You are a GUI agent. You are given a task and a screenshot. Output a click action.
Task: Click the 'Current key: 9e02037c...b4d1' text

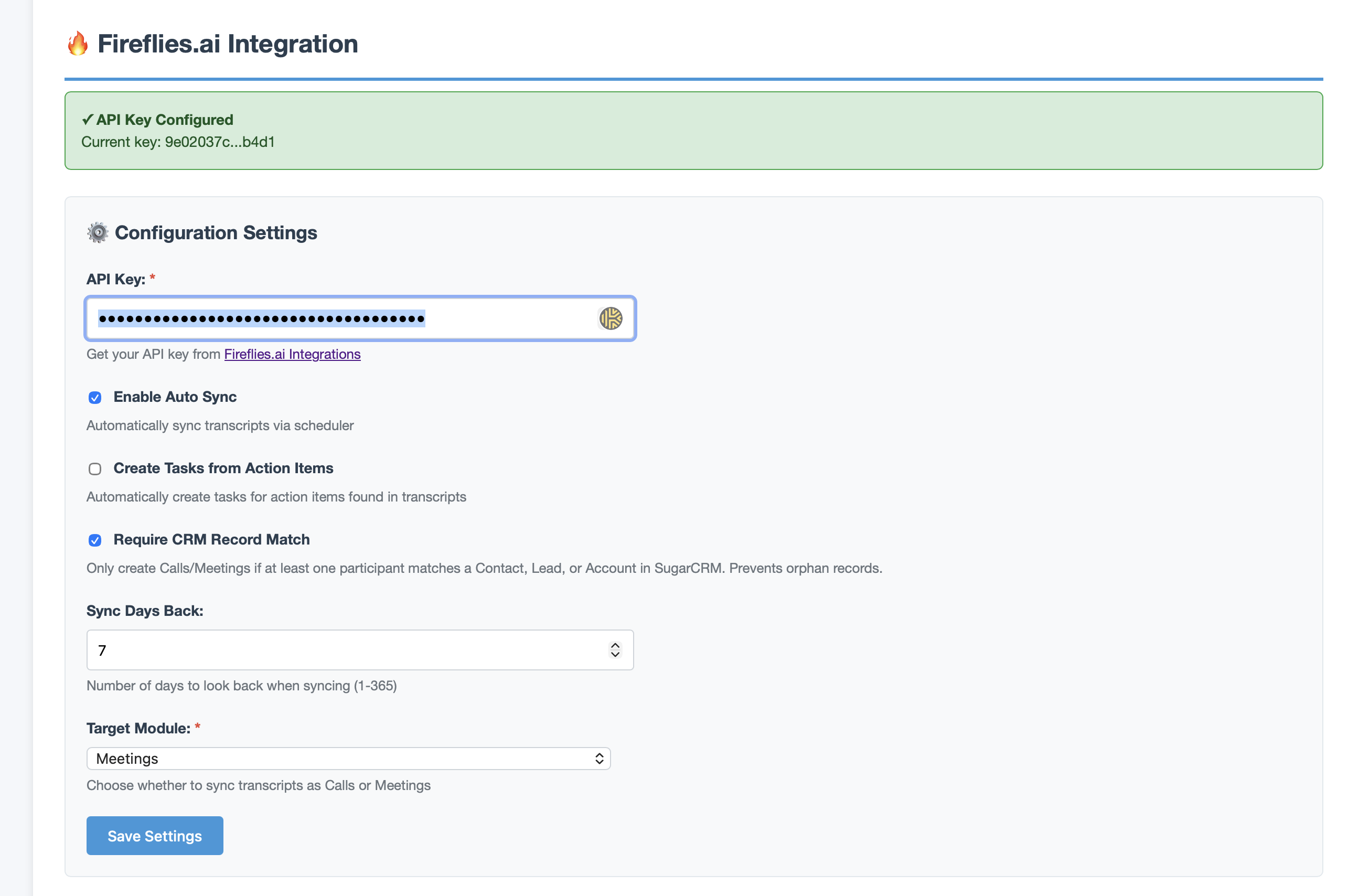coord(178,142)
